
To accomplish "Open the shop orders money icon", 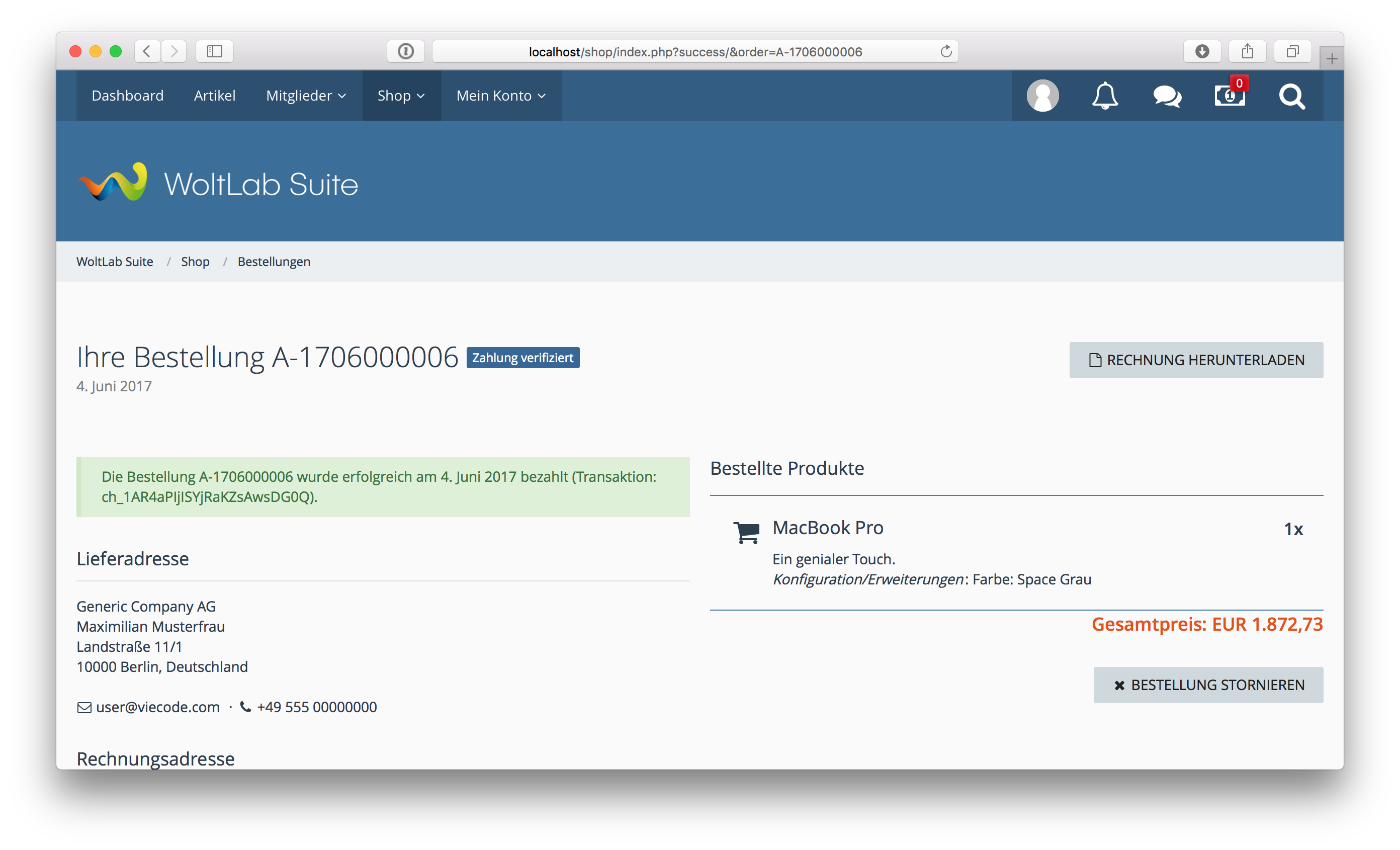I will 1230,96.
